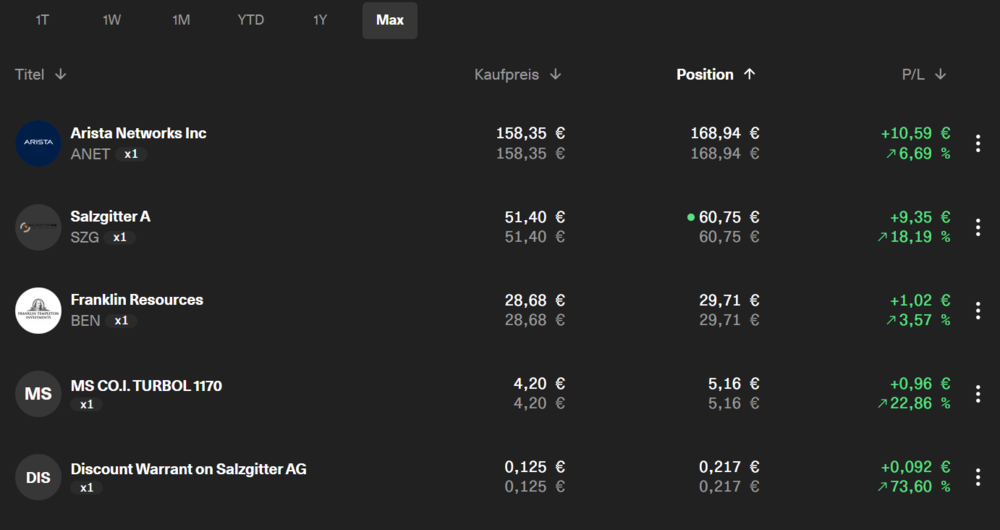Click the +10,59 € profit value
The width and height of the screenshot is (1000, 530).
[916, 133]
